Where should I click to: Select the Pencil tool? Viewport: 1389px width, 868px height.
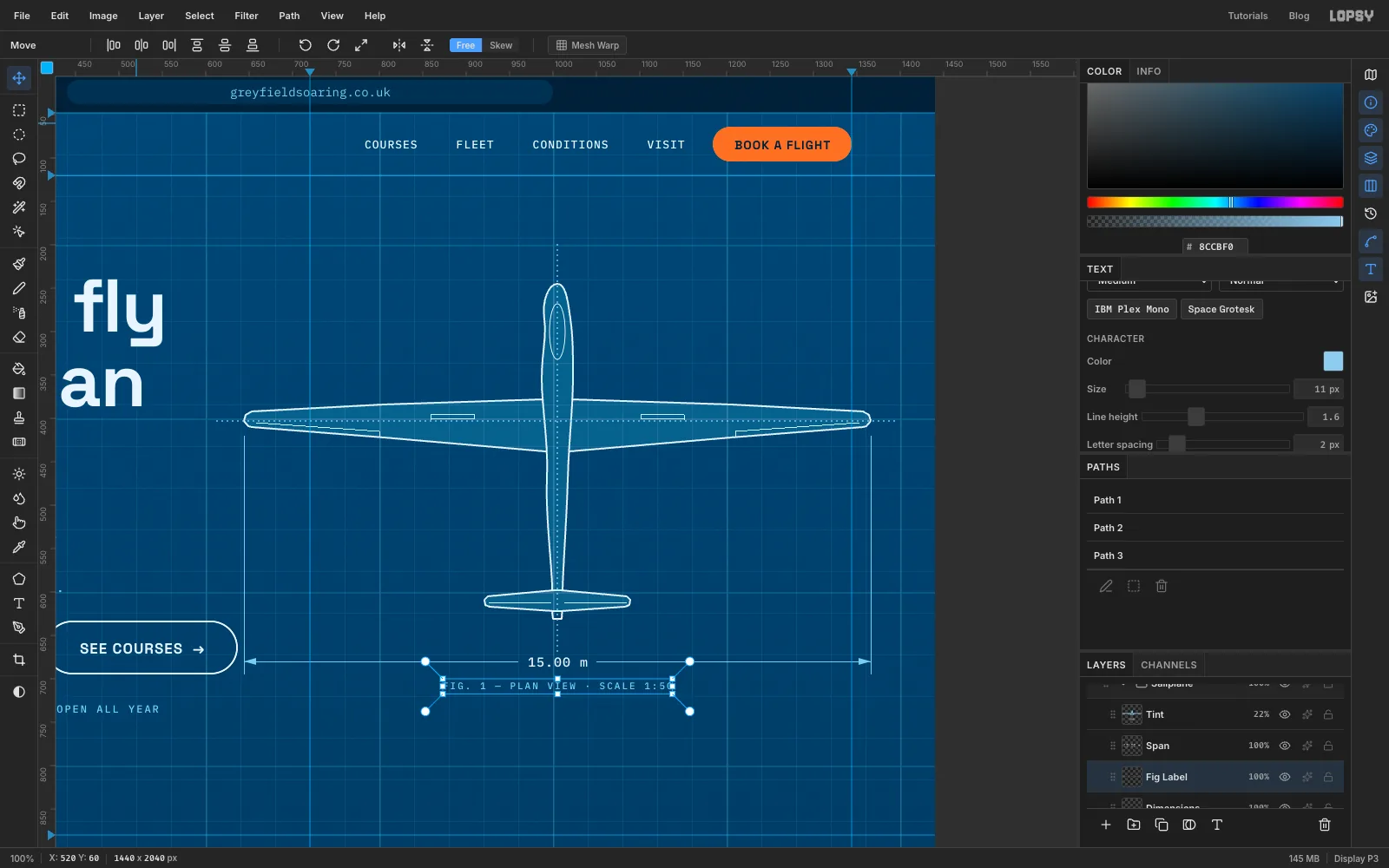click(x=19, y=288)
